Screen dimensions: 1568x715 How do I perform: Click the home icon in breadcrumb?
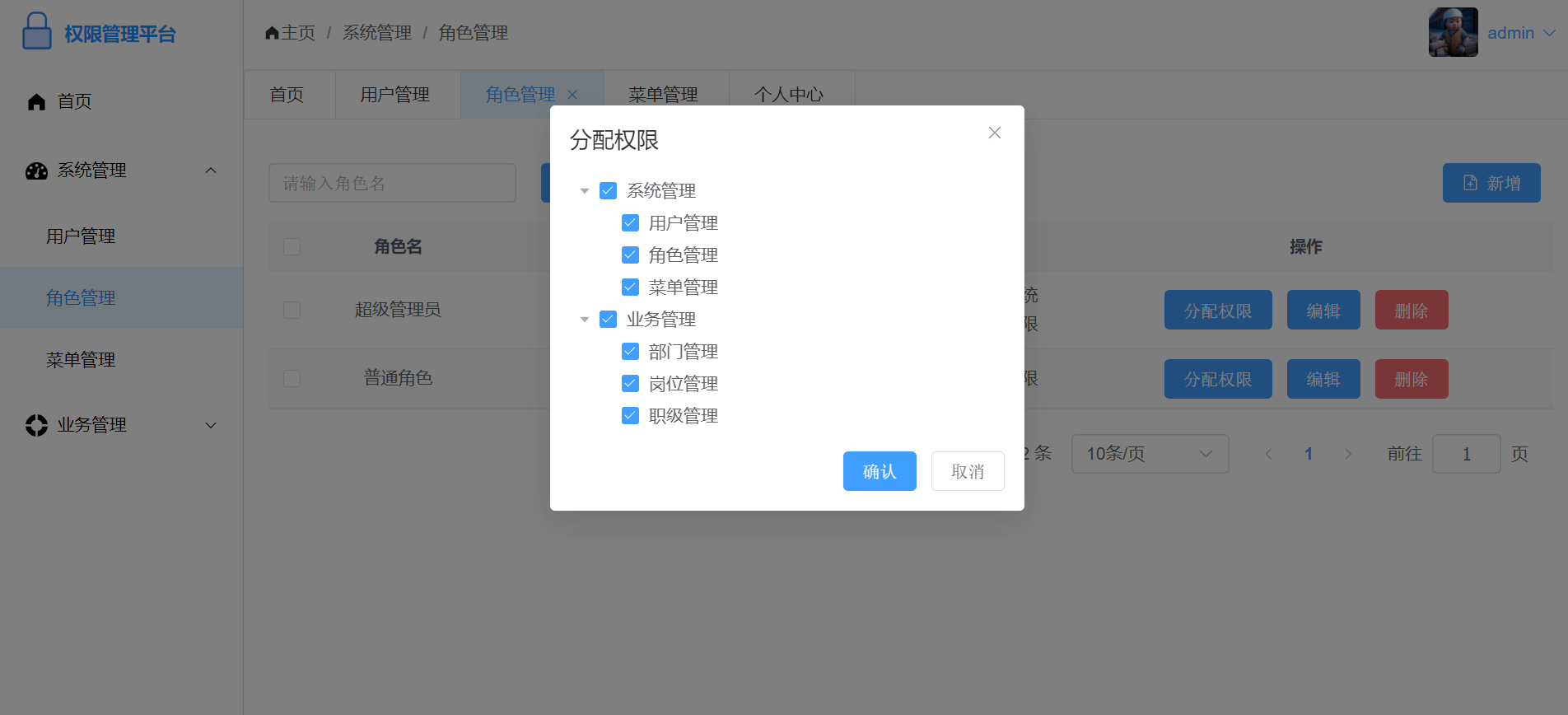coord(272,33)
